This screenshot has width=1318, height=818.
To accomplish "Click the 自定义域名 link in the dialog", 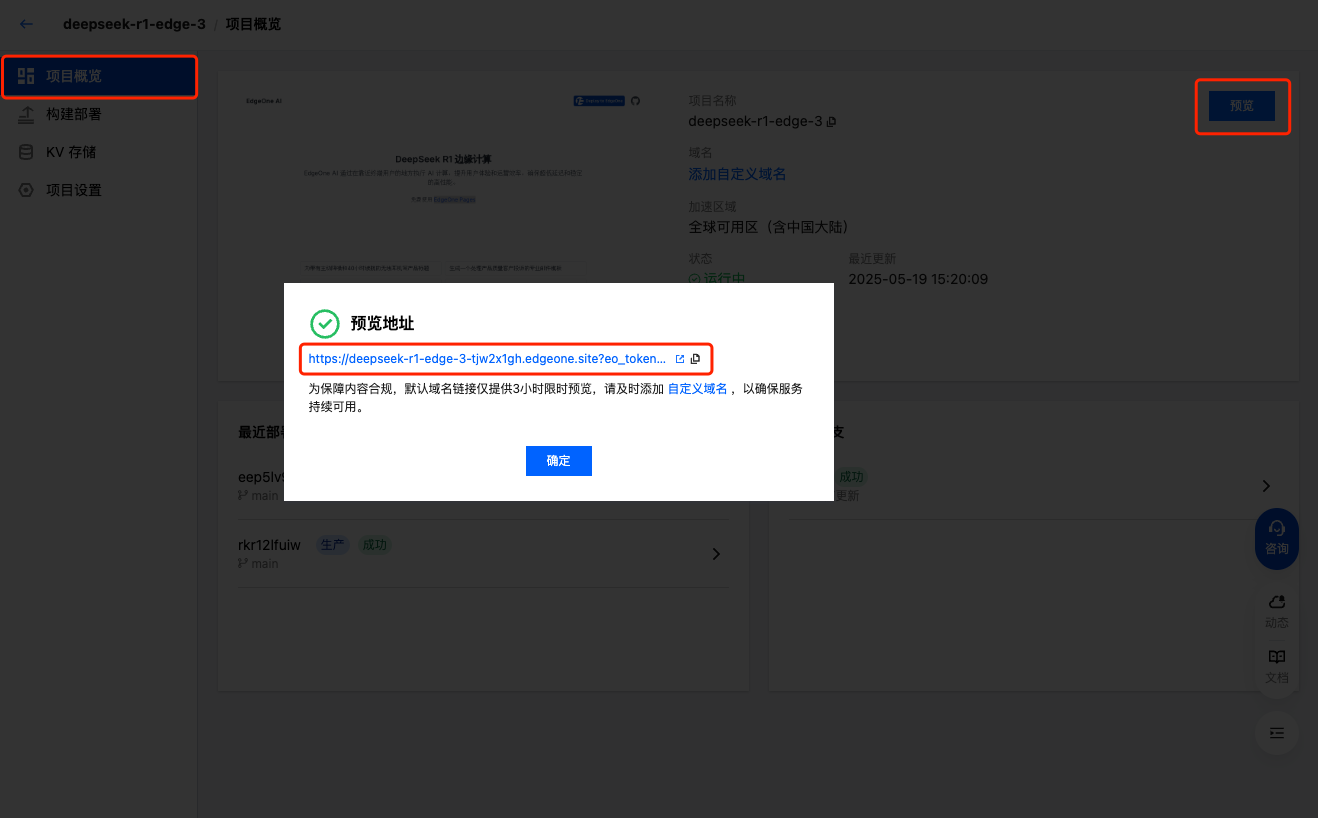I will click(x=697, y=389).
